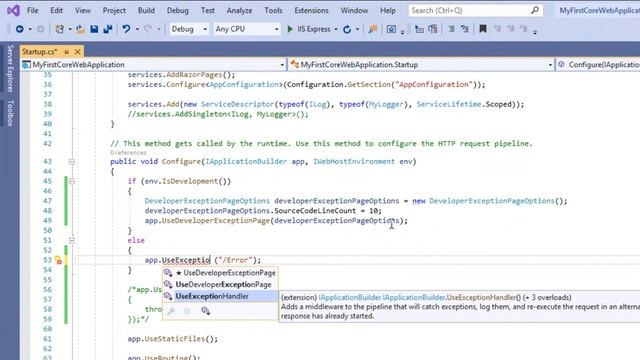Toggle a bookmark with the bookmark icon
This screenshot has width=640, height=360.
point(483,29)
